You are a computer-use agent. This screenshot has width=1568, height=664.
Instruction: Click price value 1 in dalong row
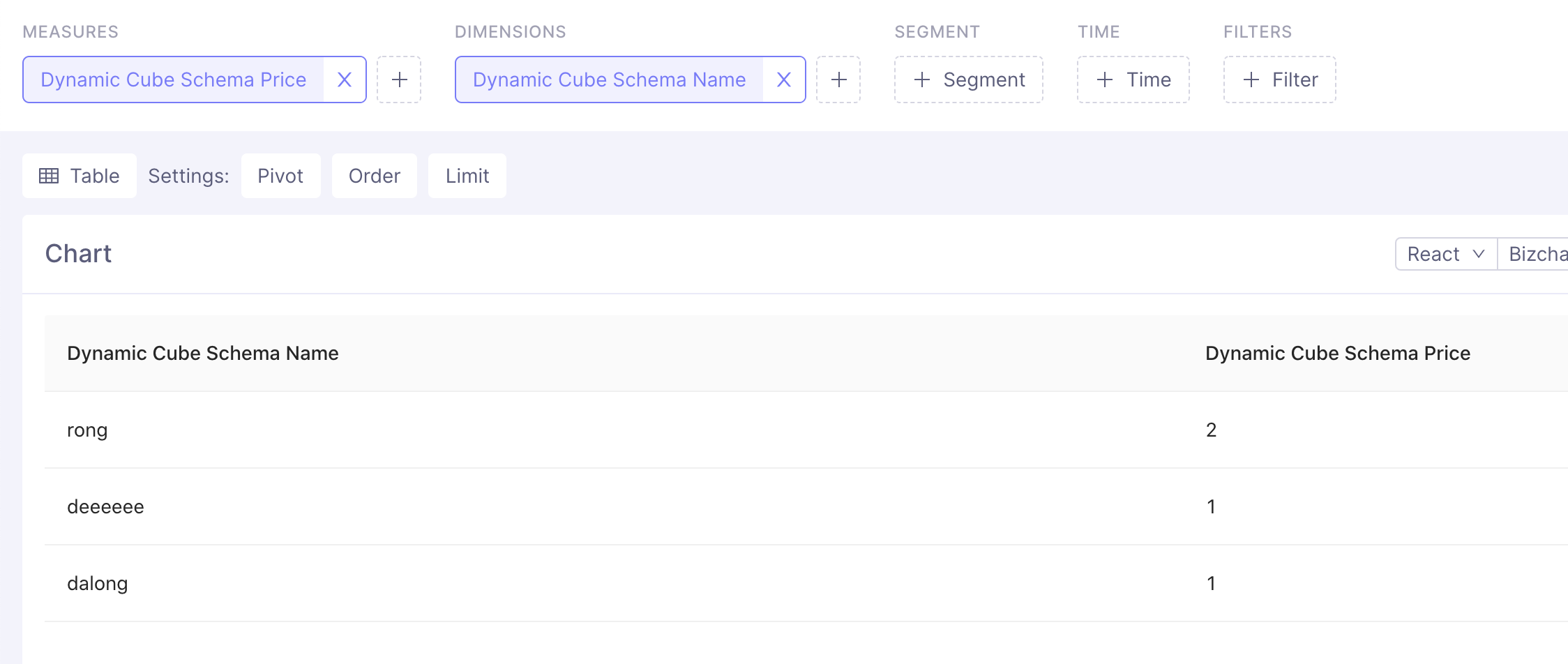(1212, 583)
